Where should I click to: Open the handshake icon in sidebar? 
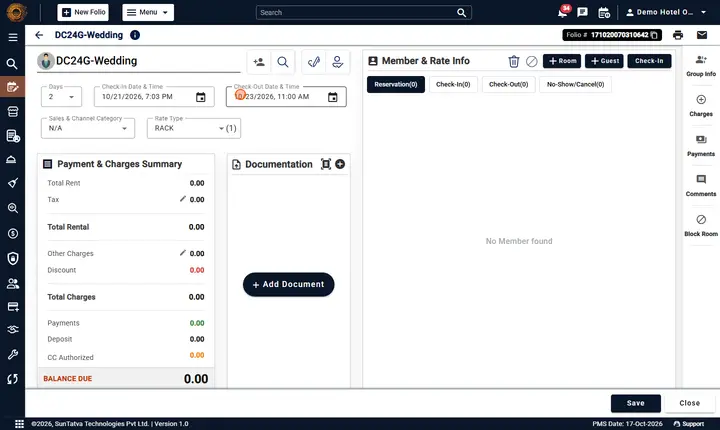click(13, 329)
